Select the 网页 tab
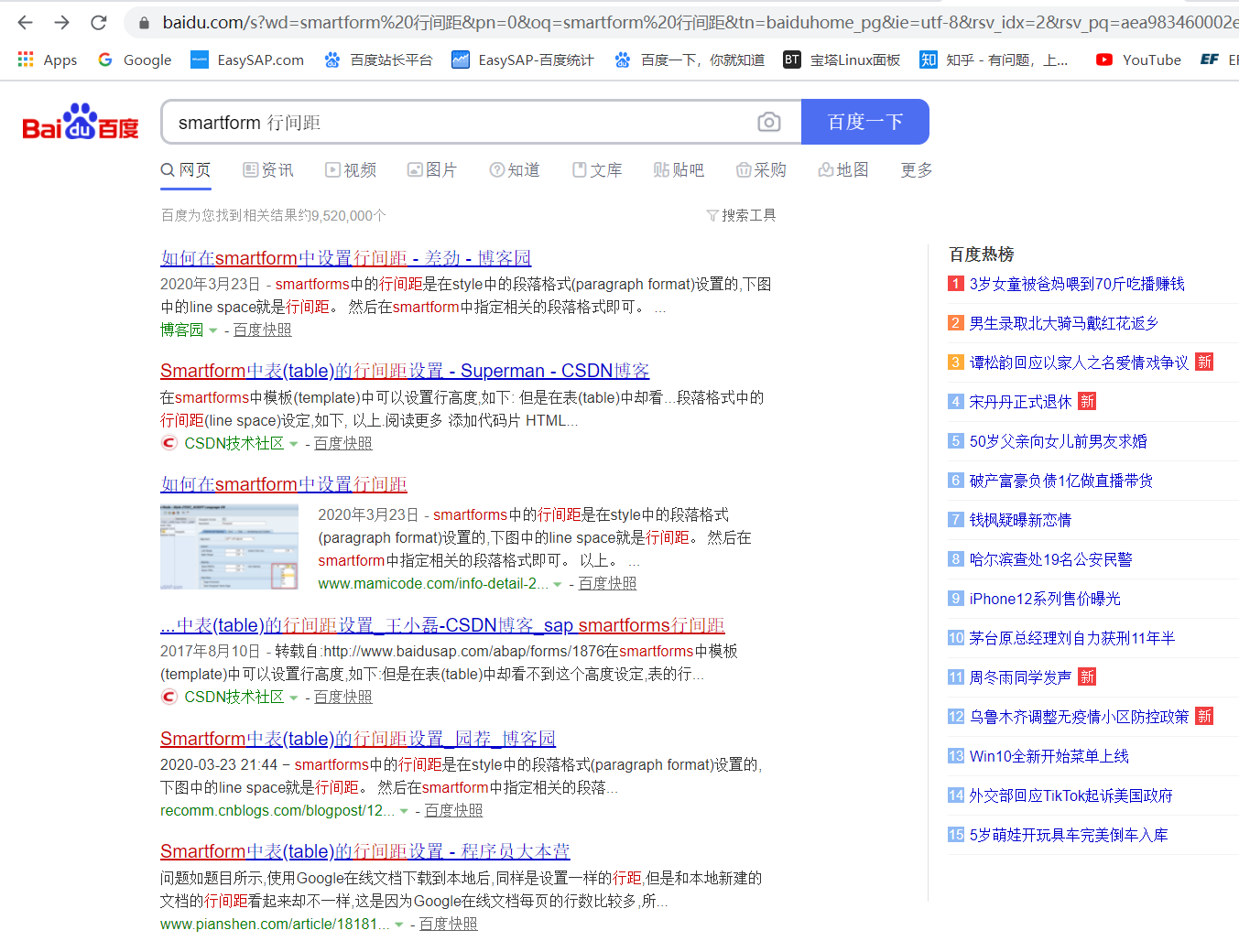Viewport: 1239px width, 952px height. (186, 170)
